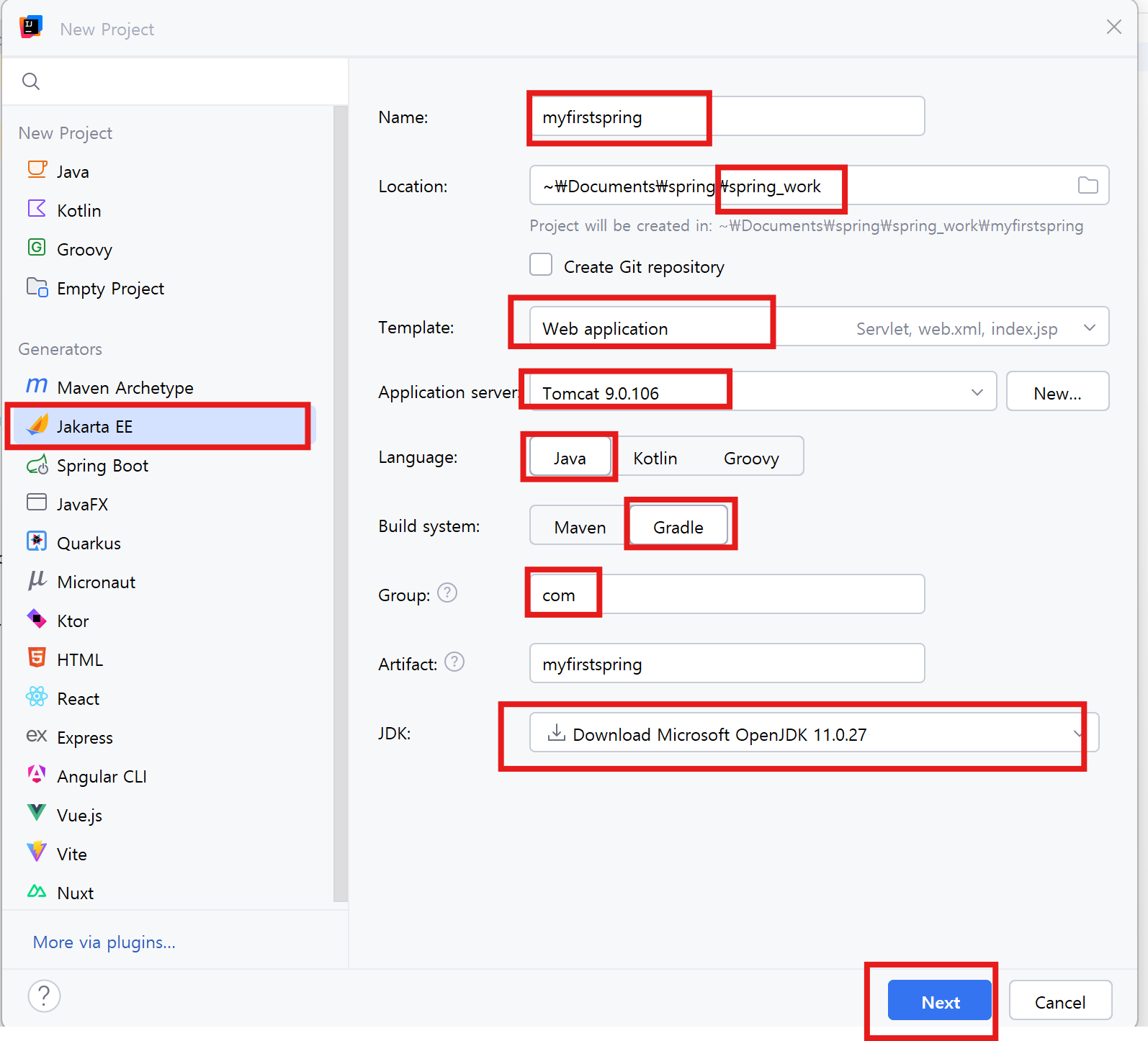Click the generator list scrollbar
This screenshot has width=1148, height=1041.
click(x=340, y=504)
